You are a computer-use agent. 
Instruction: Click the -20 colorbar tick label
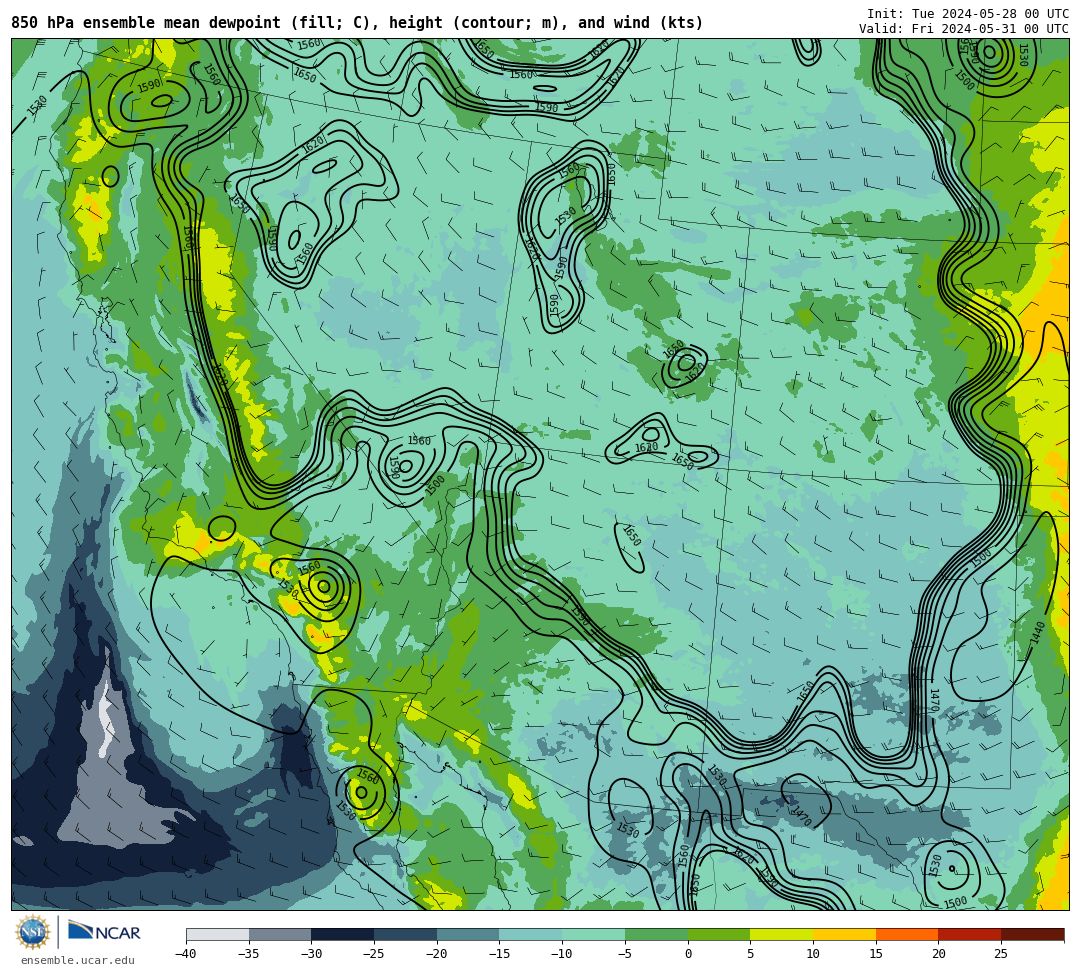tap(436, 954)
